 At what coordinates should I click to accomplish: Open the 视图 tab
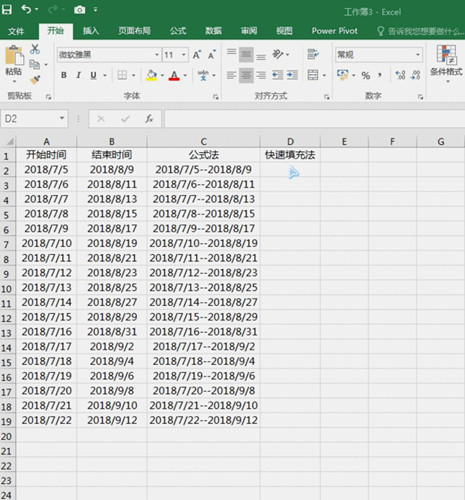284,31
